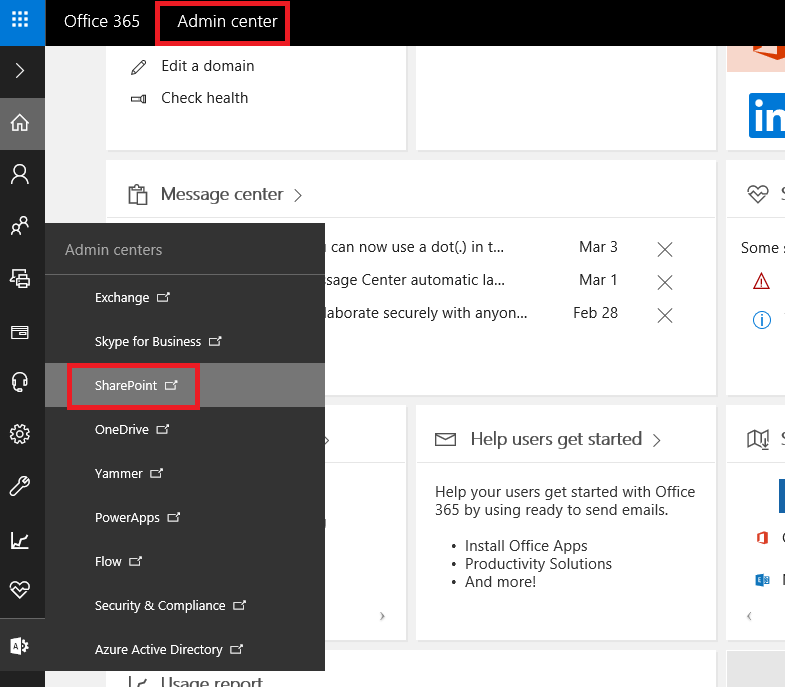The image size is (785, 687).
Task: Open Help users get started heading
Action: [556, 439]
